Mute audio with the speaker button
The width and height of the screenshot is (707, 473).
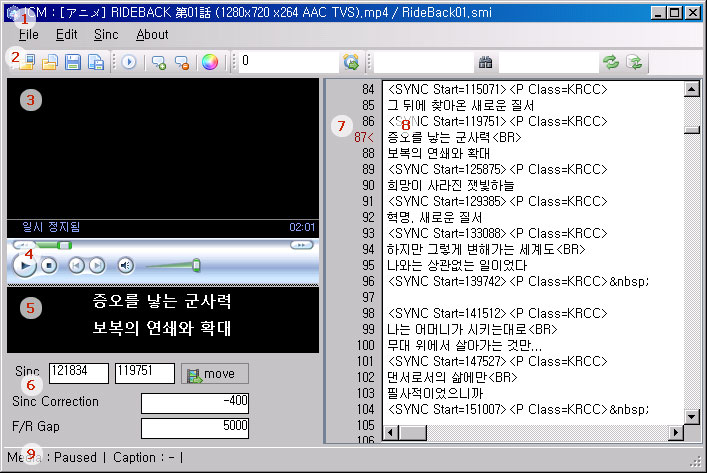[x=126, y=266]
